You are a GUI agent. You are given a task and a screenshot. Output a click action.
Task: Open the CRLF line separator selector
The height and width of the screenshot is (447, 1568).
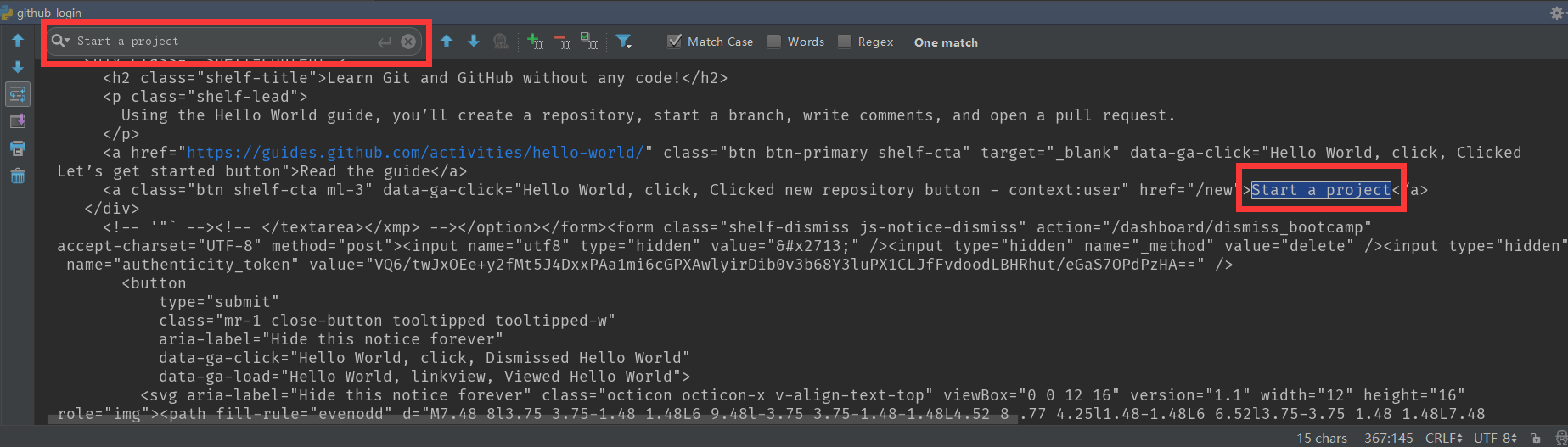pos(1443,438)
